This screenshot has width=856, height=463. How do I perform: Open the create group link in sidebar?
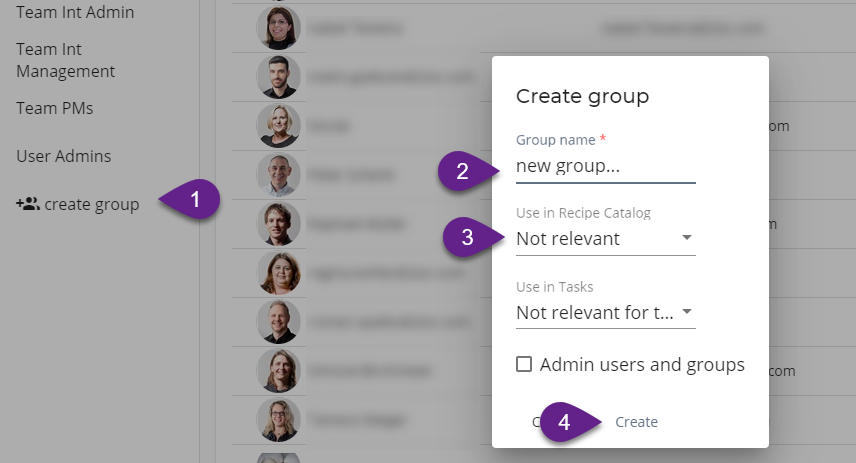click(78, 204)
